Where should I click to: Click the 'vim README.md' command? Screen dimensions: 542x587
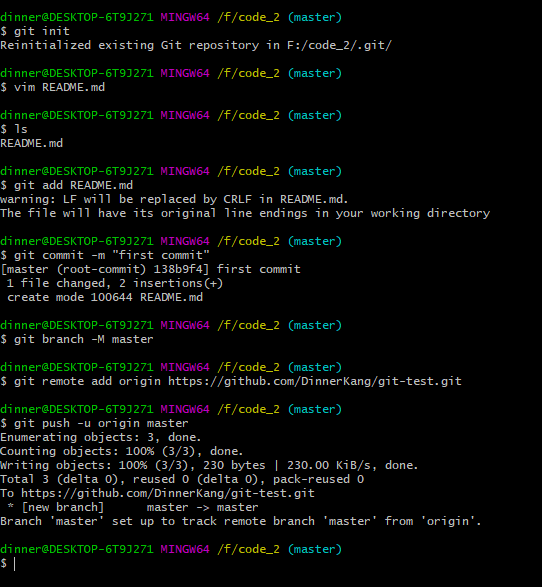[x=59, y=87]
